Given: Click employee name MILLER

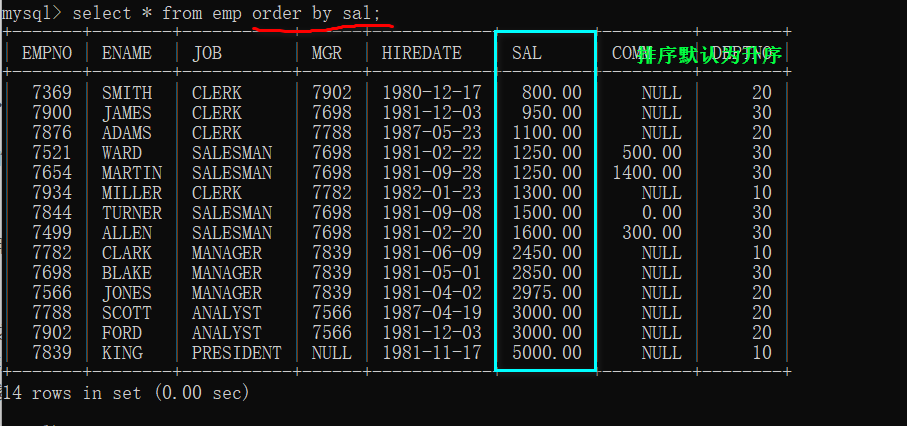Looking at the screenshot, I should coord(132,193).
